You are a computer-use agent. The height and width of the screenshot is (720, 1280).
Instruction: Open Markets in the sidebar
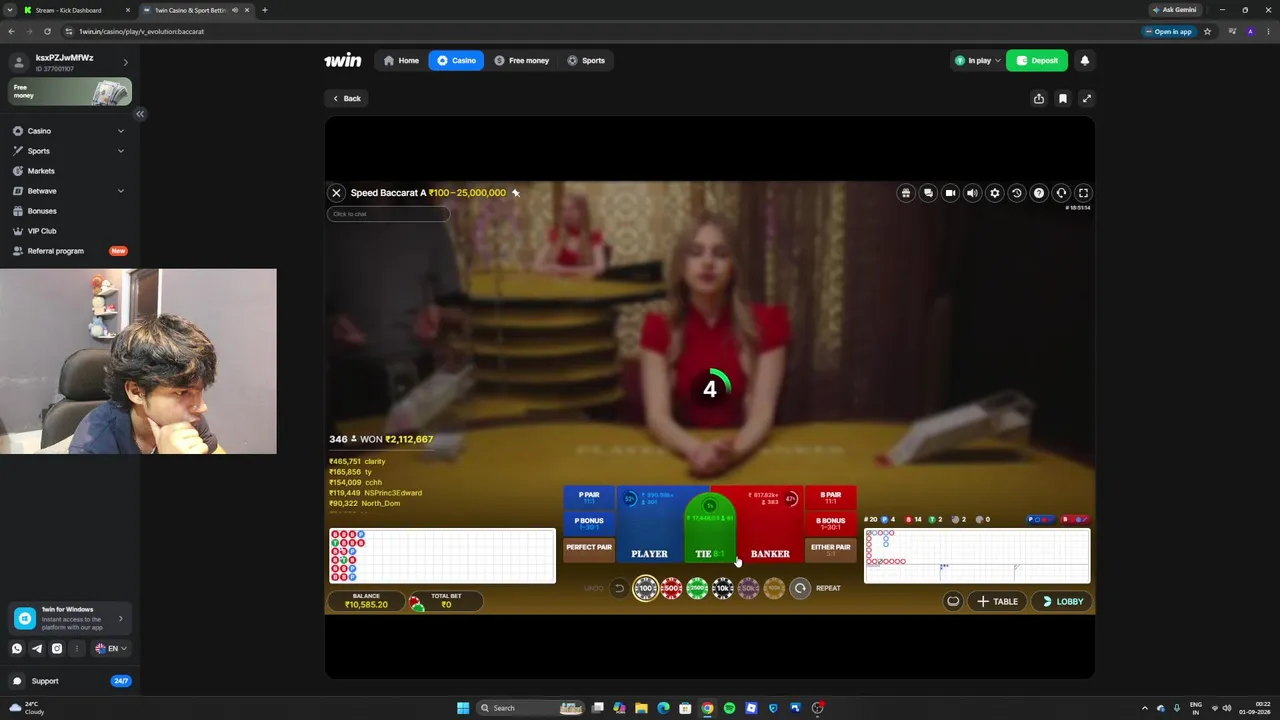(x=68, y=171)
